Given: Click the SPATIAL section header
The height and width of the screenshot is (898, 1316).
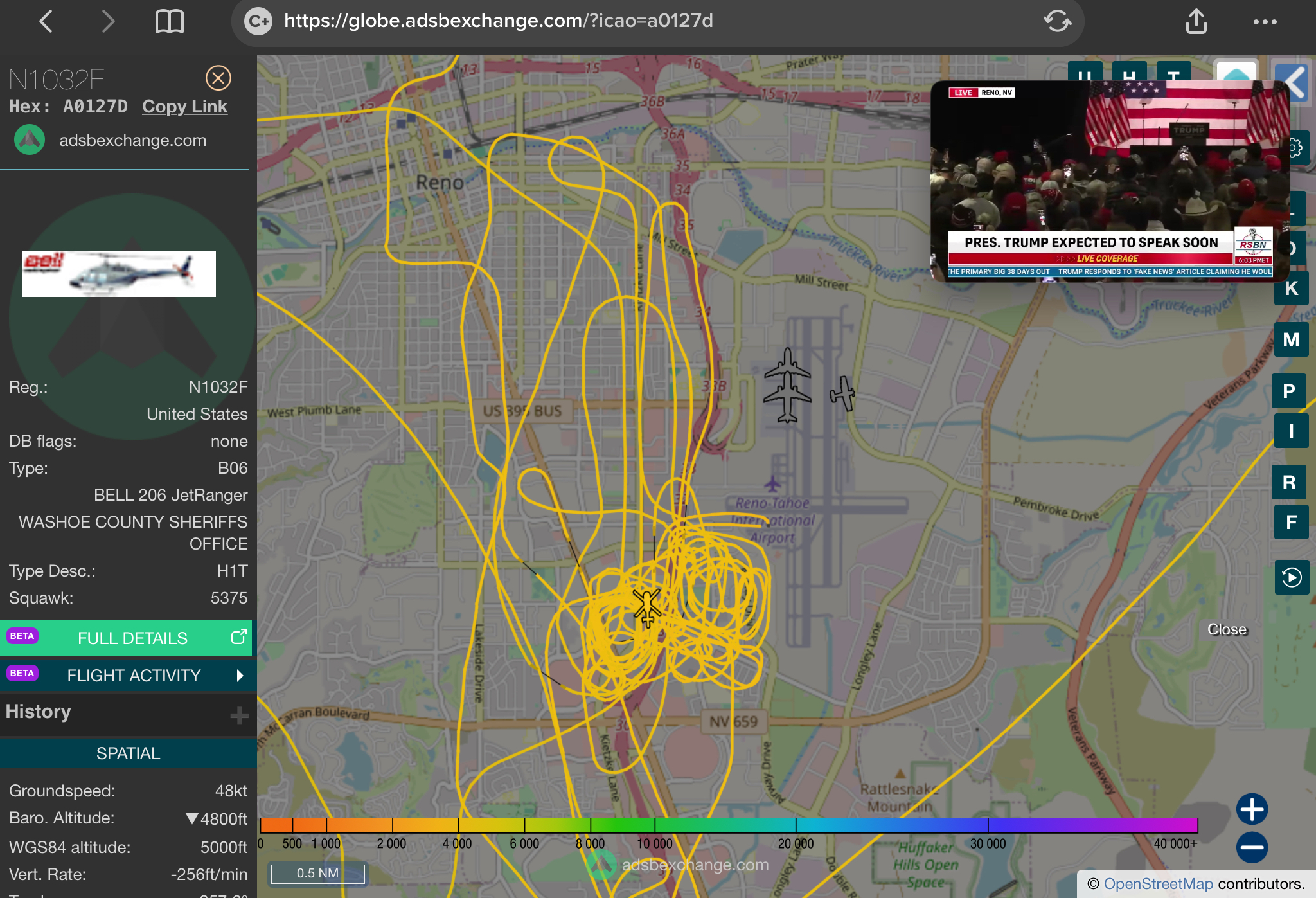Looking at the screenshot, I should pyautogui.click(x=128, y=753).
